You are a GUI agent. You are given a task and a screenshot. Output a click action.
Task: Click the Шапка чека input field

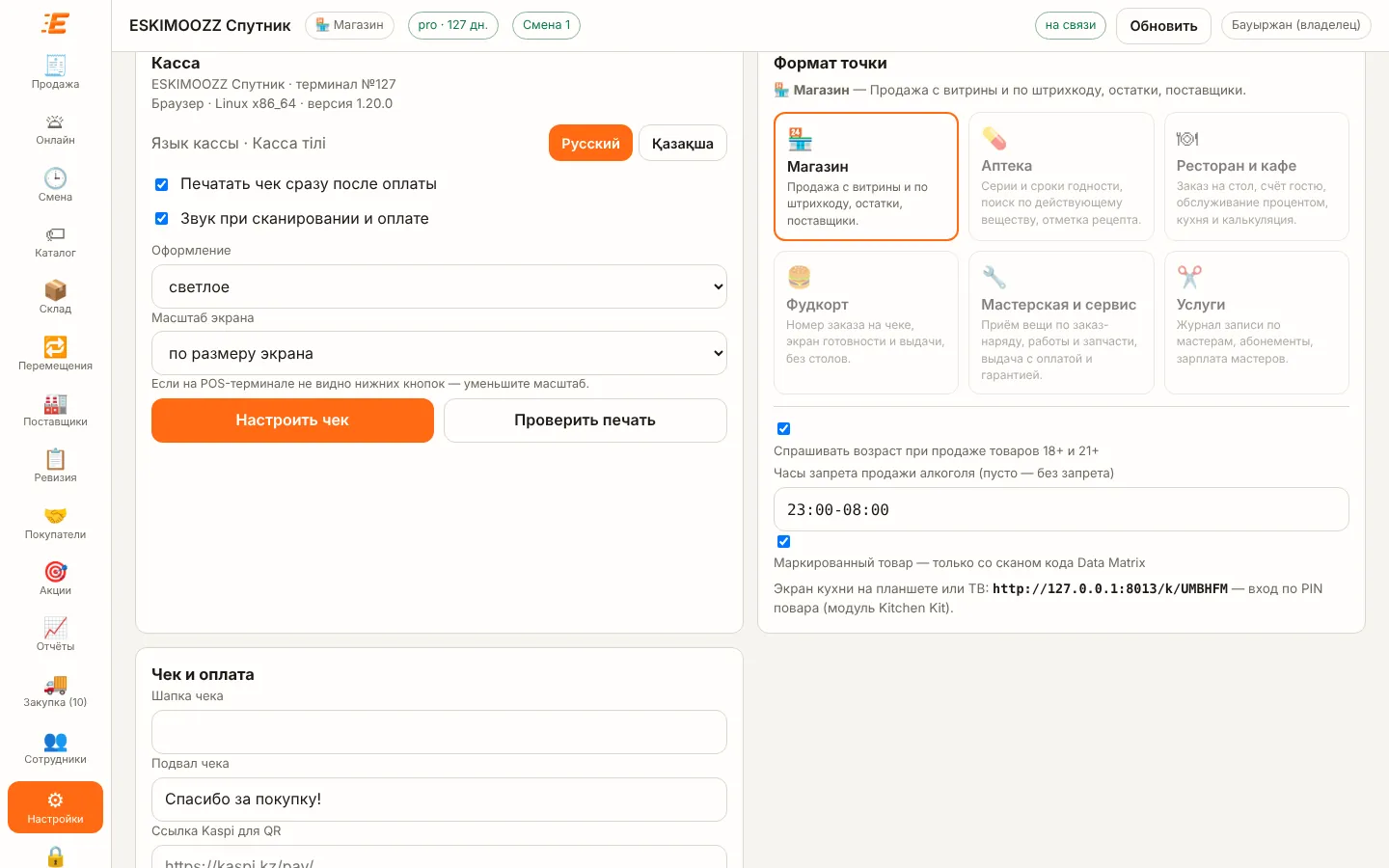[439, 732]
